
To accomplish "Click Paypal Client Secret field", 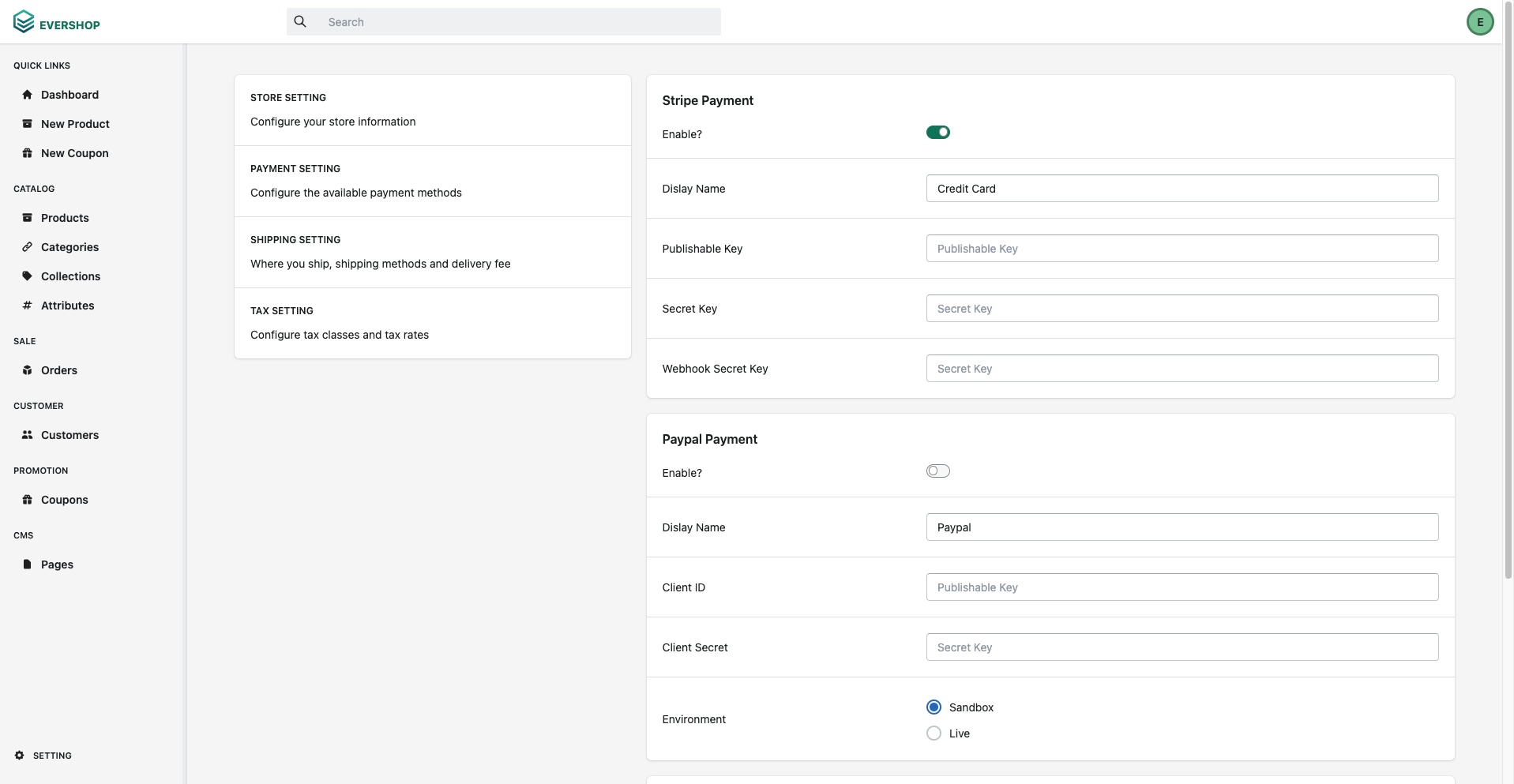I will (x=1182, y=647).
